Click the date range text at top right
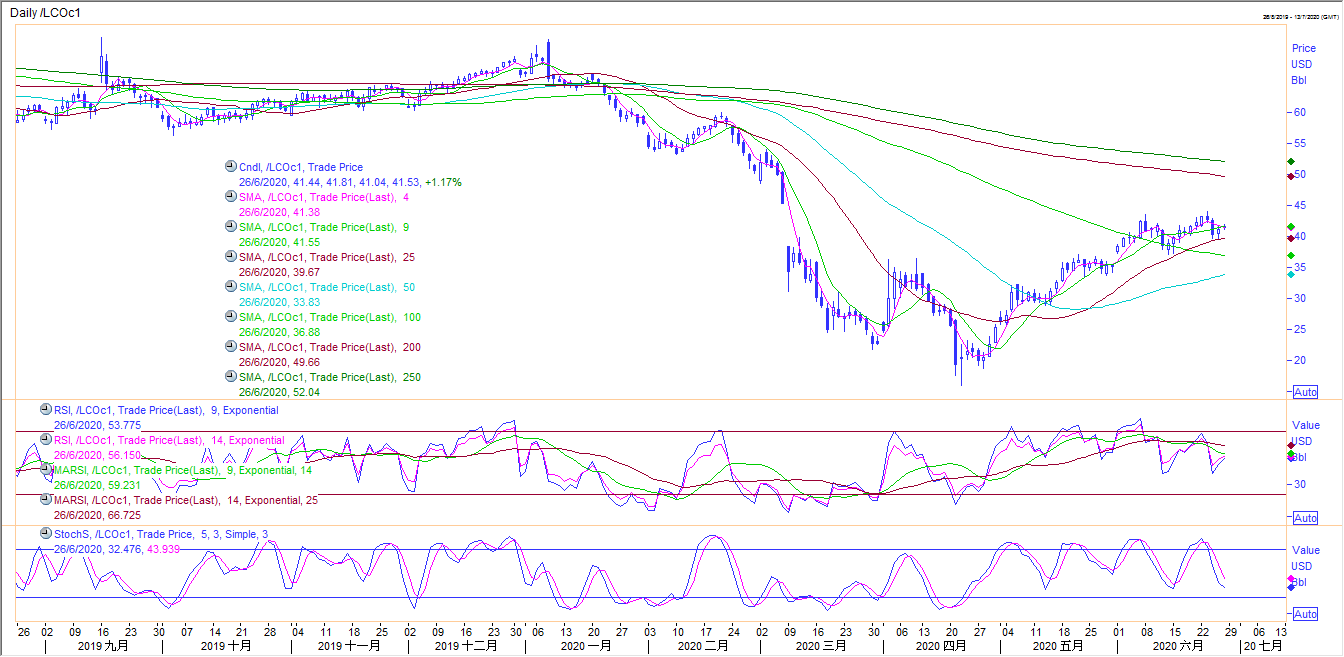Viewport: 1344px width, 657px height. pos(1301,17)
